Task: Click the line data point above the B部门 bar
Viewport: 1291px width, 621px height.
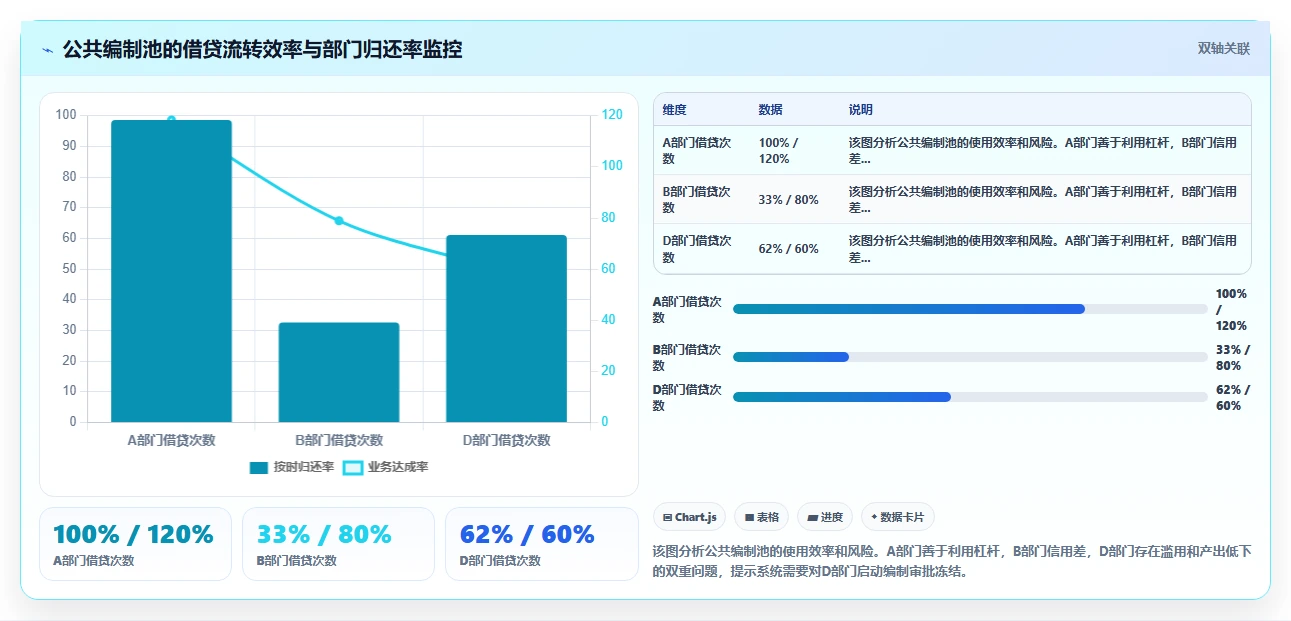Action: pos(339,221)
